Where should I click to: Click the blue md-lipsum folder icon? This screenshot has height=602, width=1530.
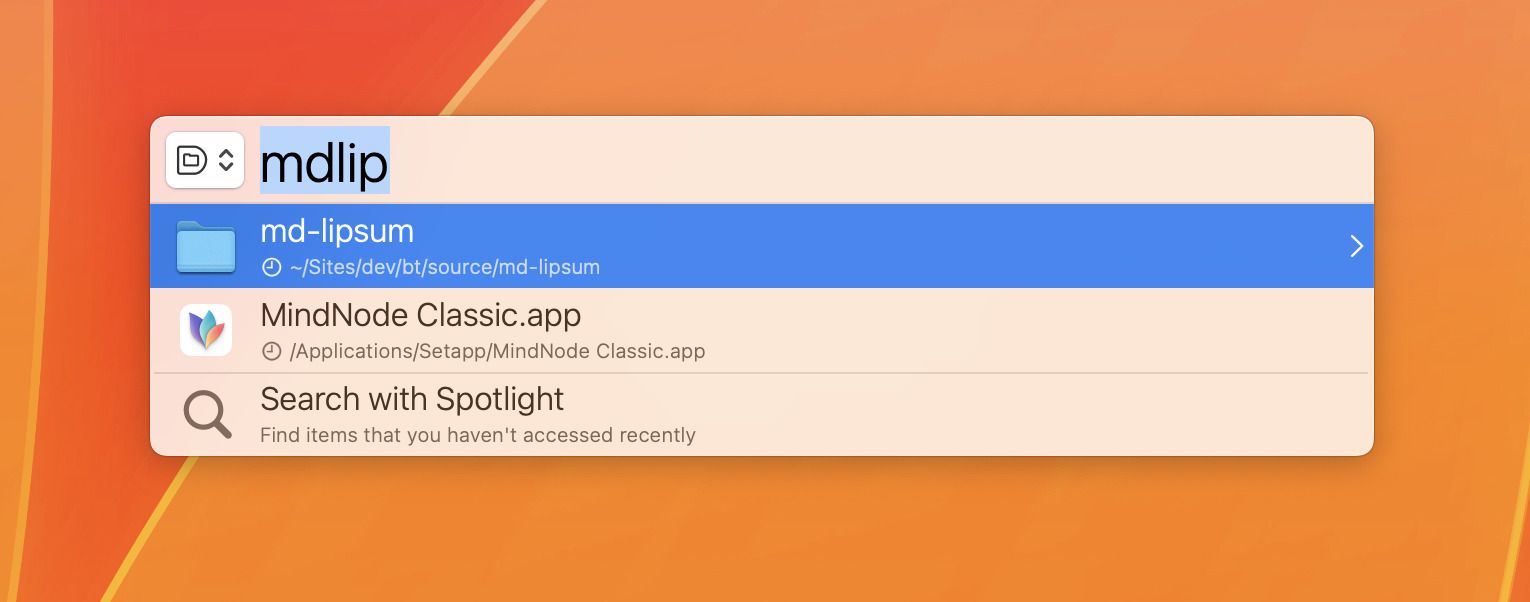(205, 247)
